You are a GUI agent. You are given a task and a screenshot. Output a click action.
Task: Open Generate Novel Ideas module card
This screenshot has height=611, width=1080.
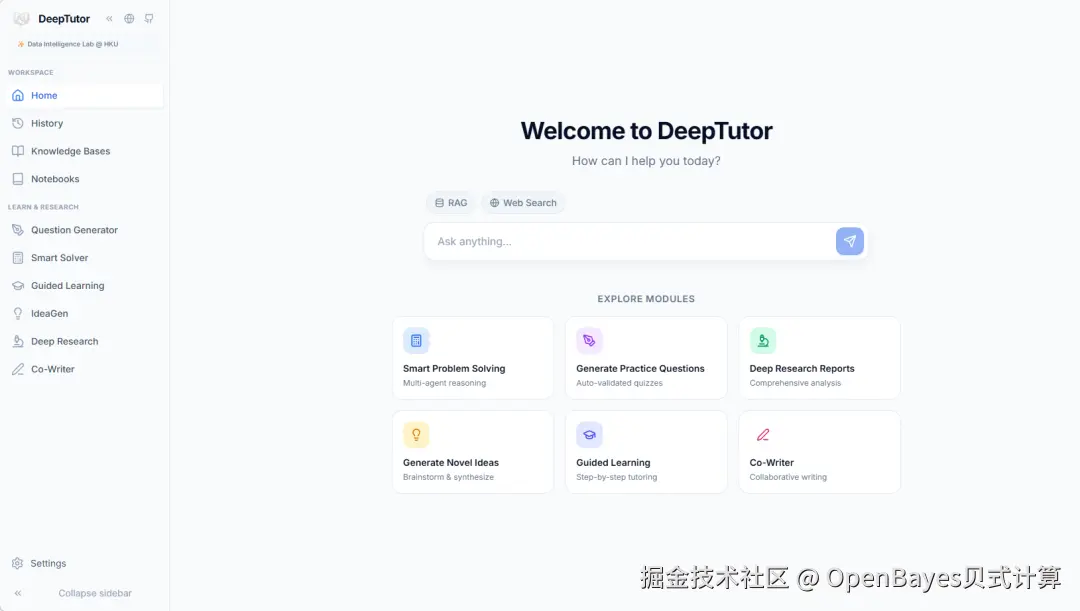tap(473, 452)
